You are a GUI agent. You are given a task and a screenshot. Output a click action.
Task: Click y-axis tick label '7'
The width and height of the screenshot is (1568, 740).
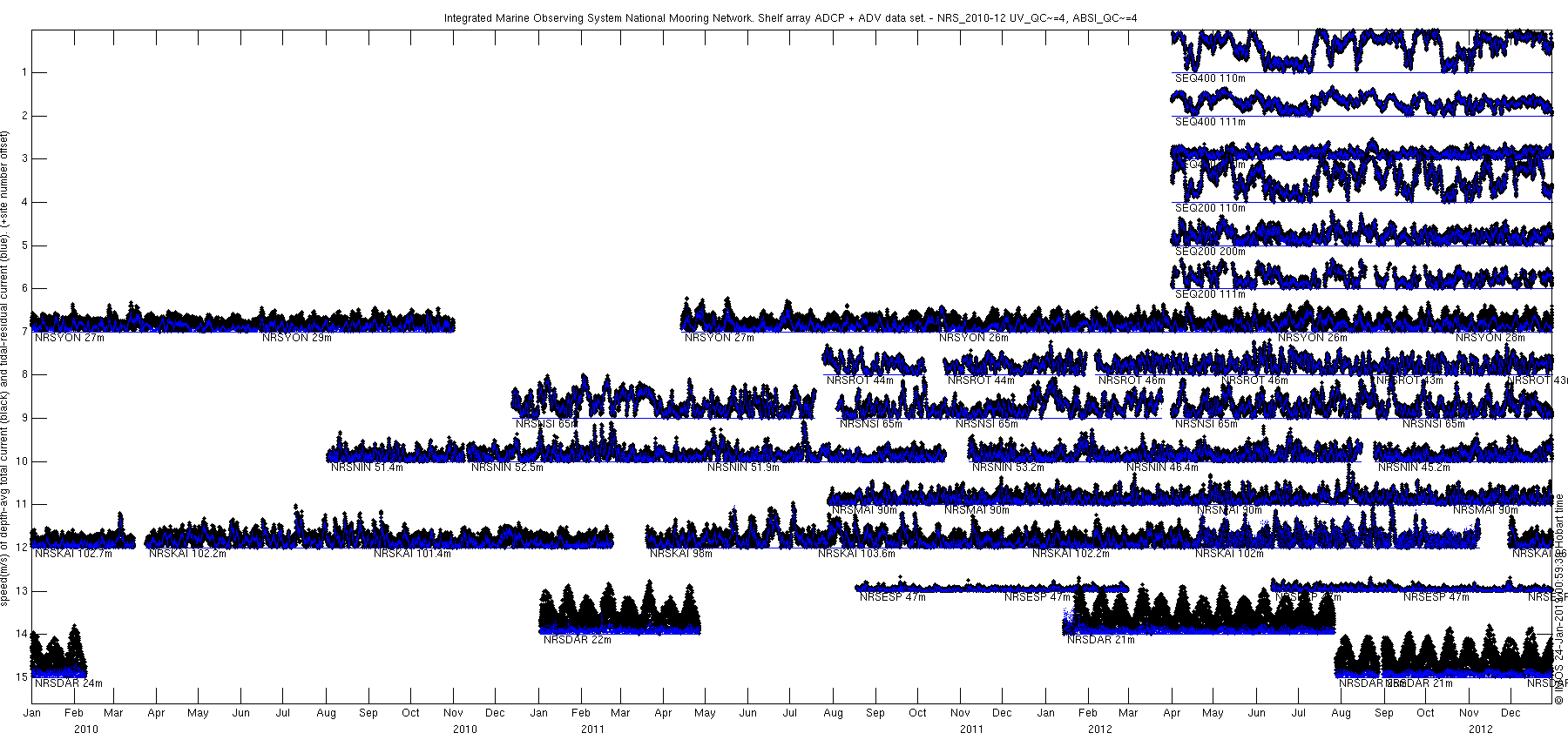point(25,332)
